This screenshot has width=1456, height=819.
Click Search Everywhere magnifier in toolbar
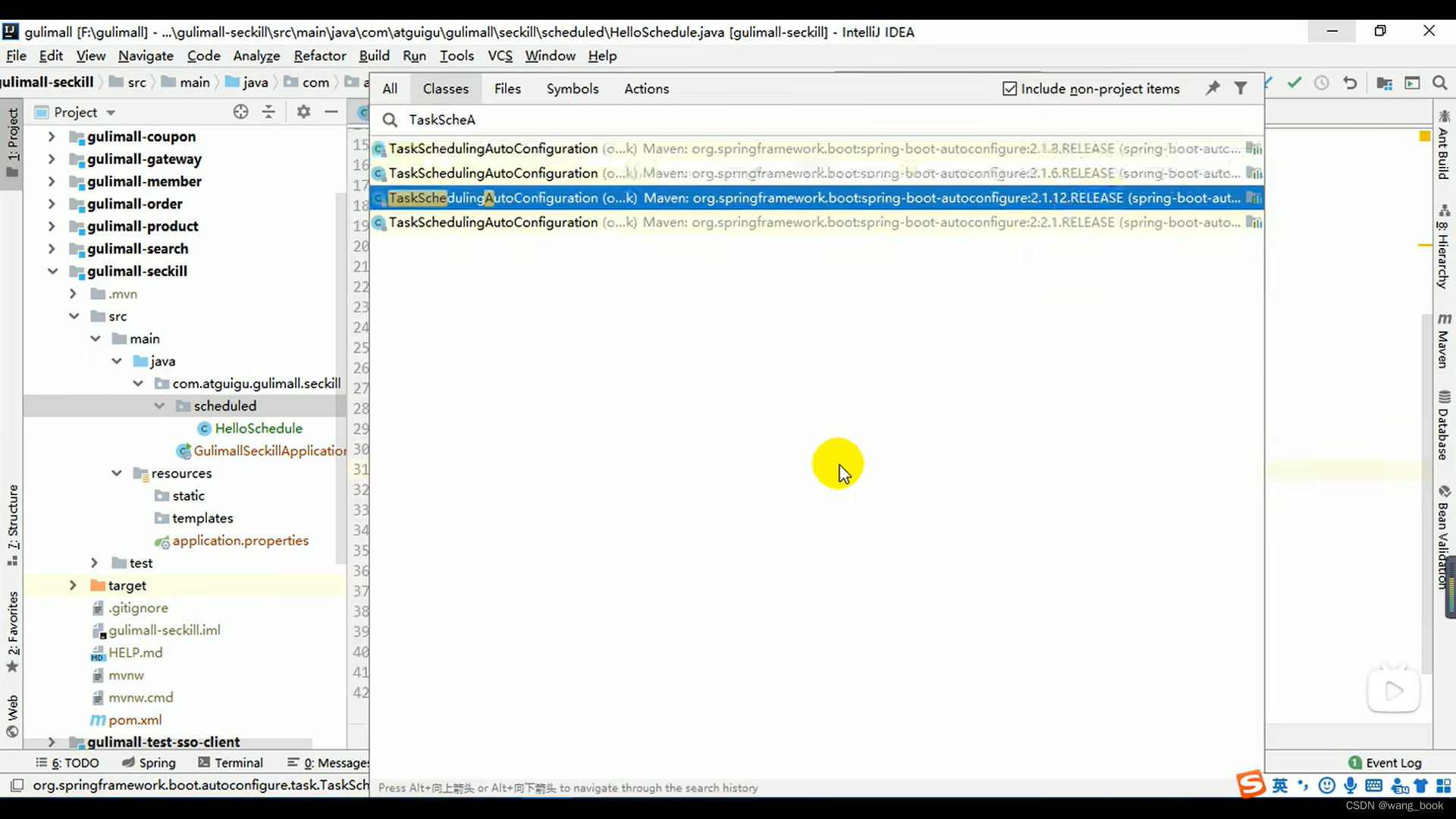1440,83
